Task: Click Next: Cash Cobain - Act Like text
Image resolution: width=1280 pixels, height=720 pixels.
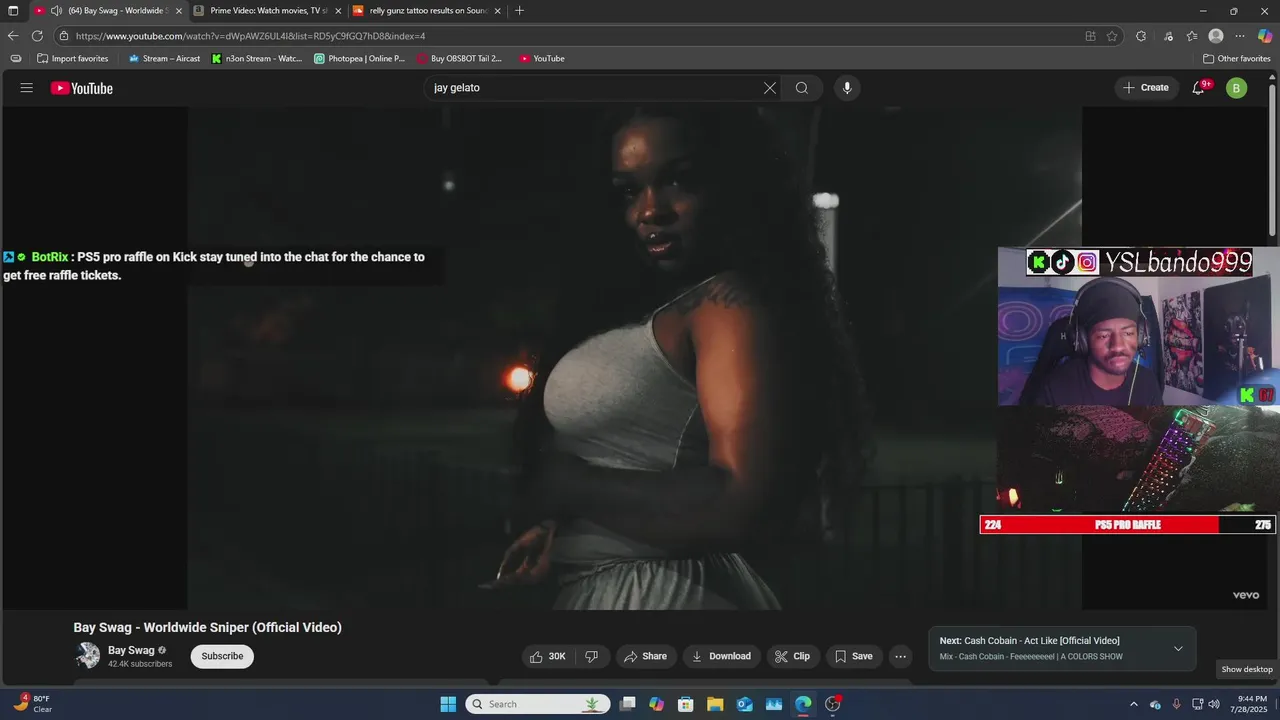Action: point(1029,641)
